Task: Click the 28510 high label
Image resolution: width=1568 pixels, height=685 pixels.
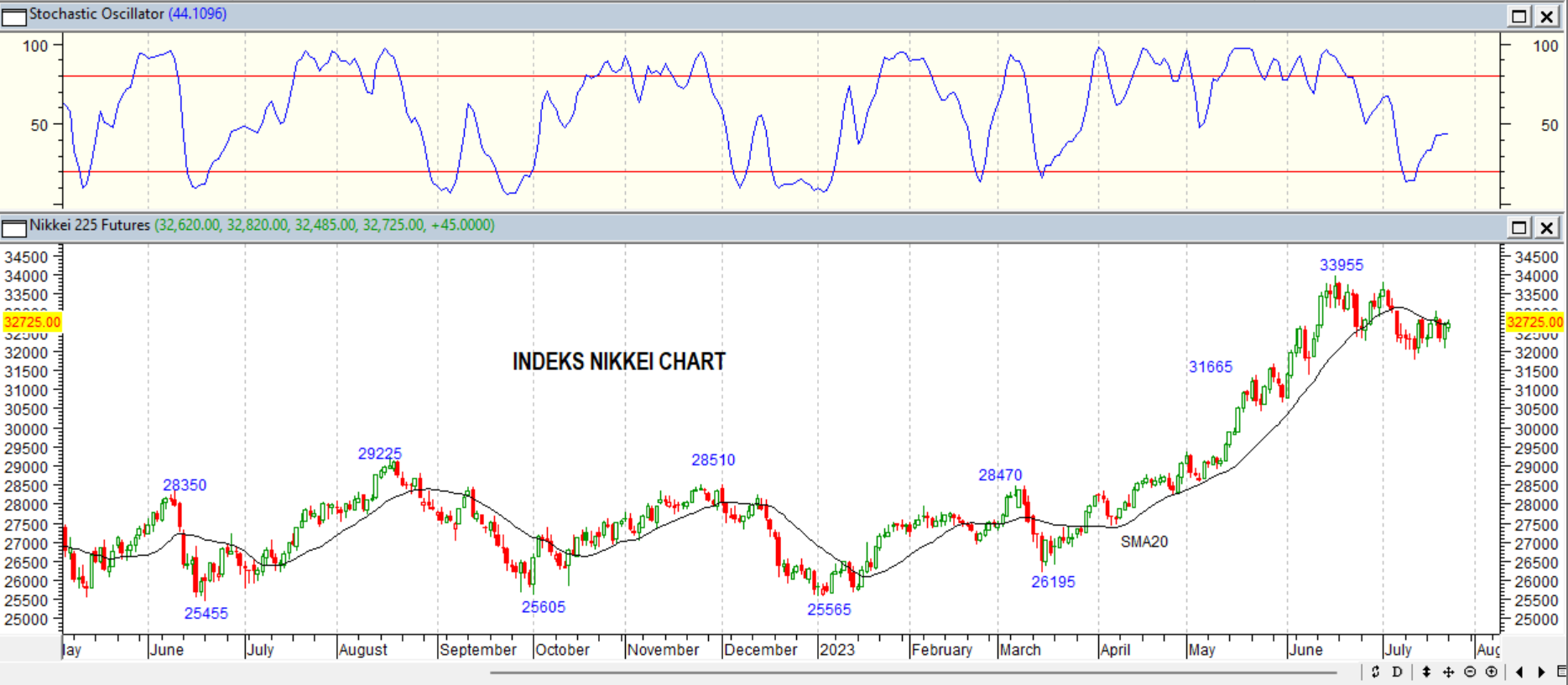Action: [x=713, y=459]
